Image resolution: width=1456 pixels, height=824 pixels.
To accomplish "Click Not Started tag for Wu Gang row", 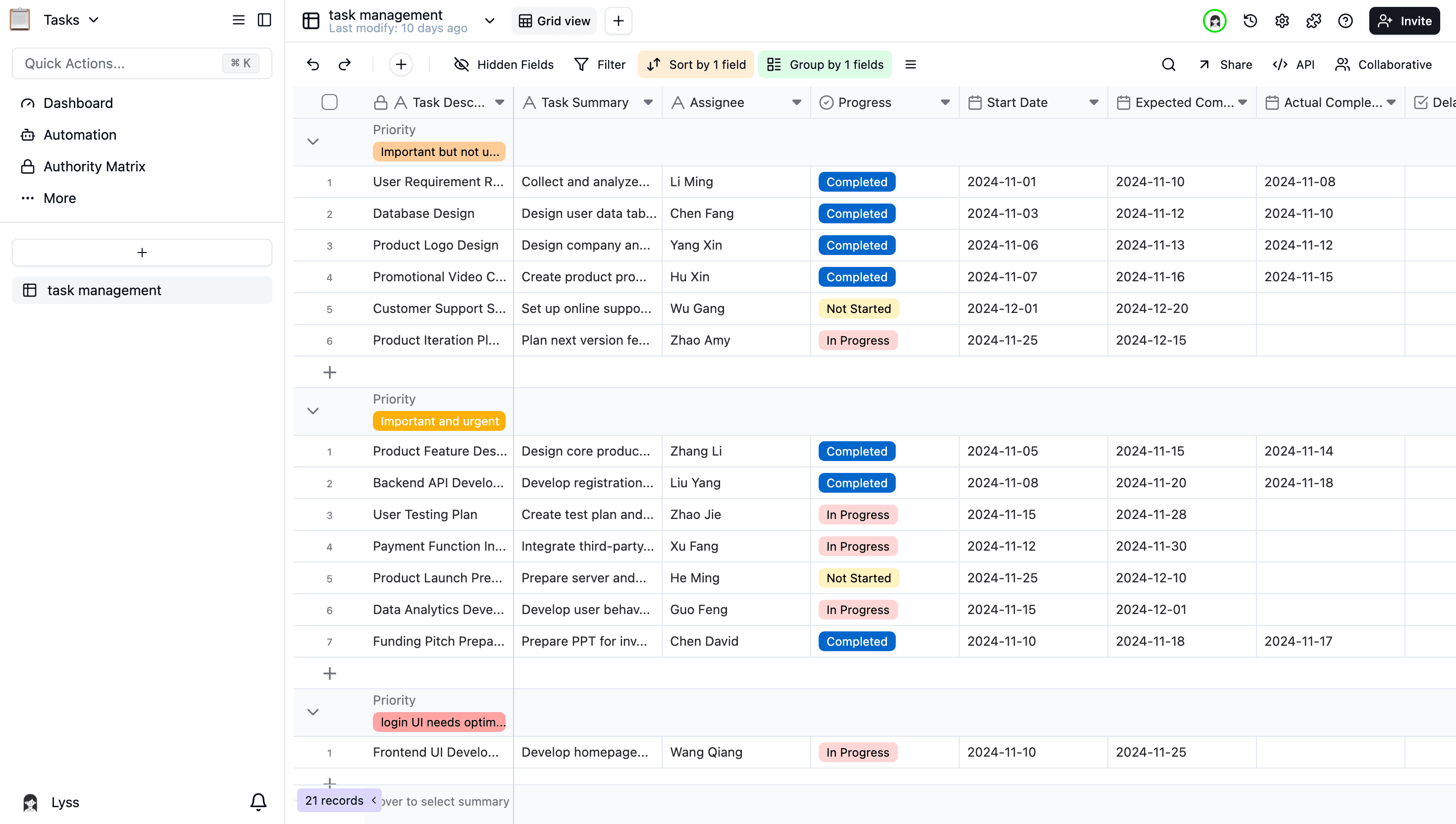I will pos(858,309).
